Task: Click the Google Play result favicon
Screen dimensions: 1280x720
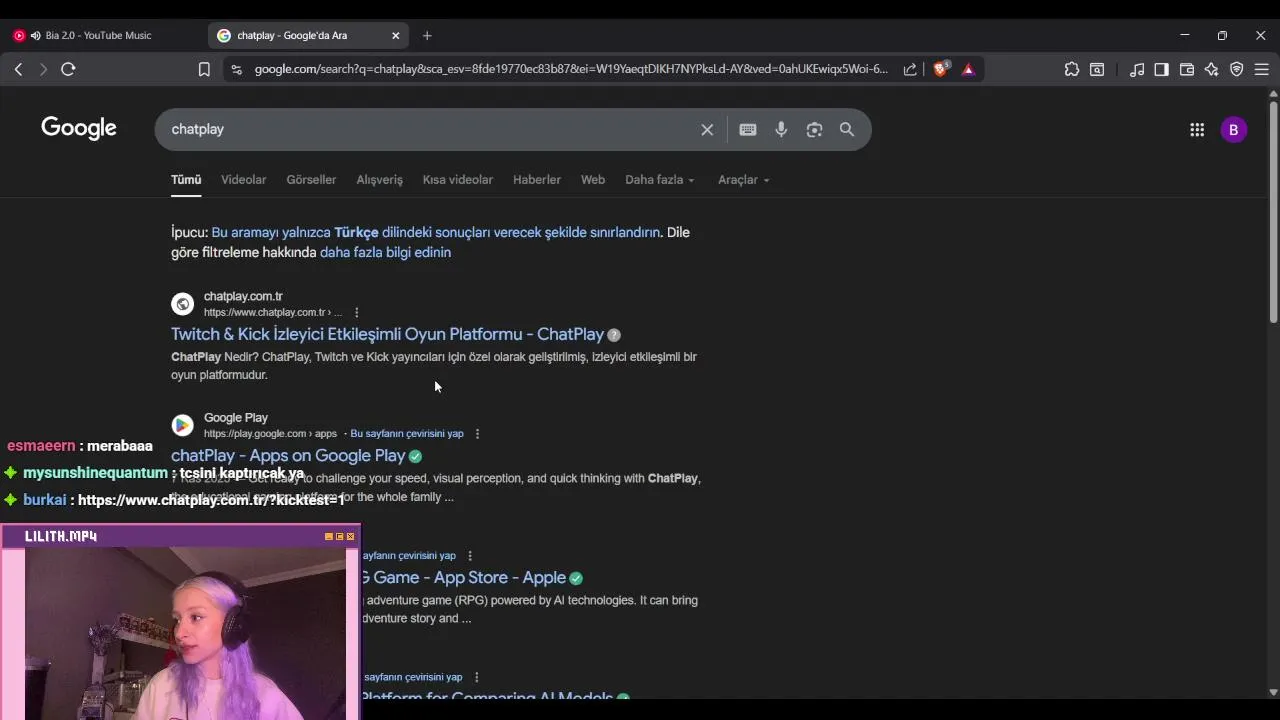Action: pos(182,425)
